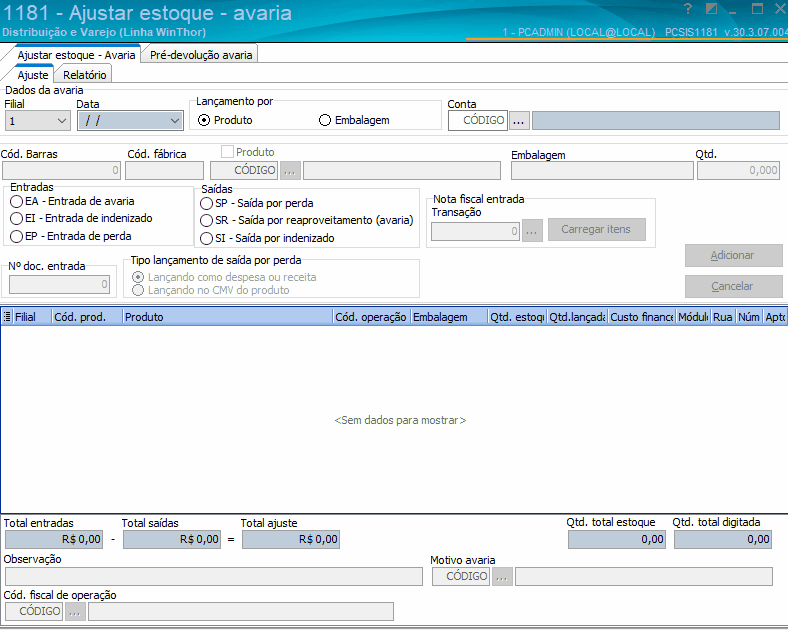Click the Carregar itens button

tap(597, 230)
